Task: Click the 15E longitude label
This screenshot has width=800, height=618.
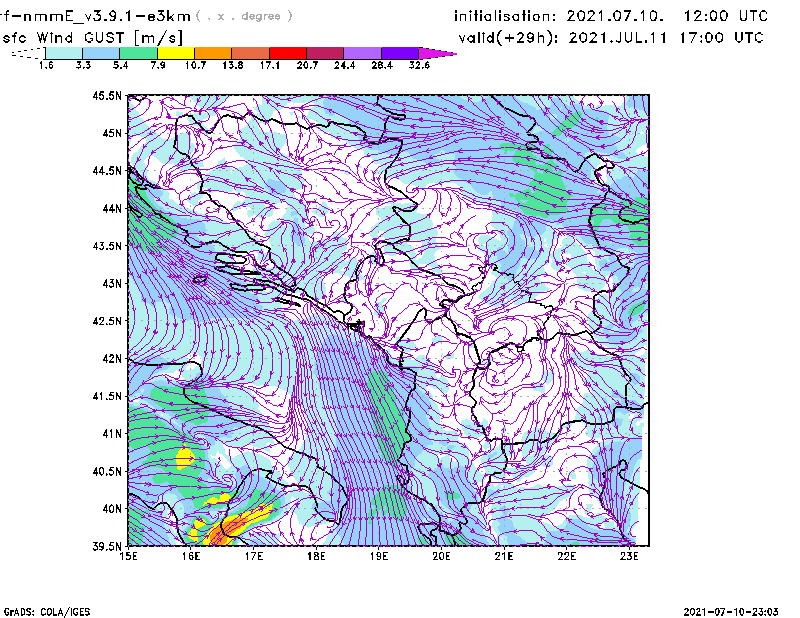Action: [x=128, y=556]
